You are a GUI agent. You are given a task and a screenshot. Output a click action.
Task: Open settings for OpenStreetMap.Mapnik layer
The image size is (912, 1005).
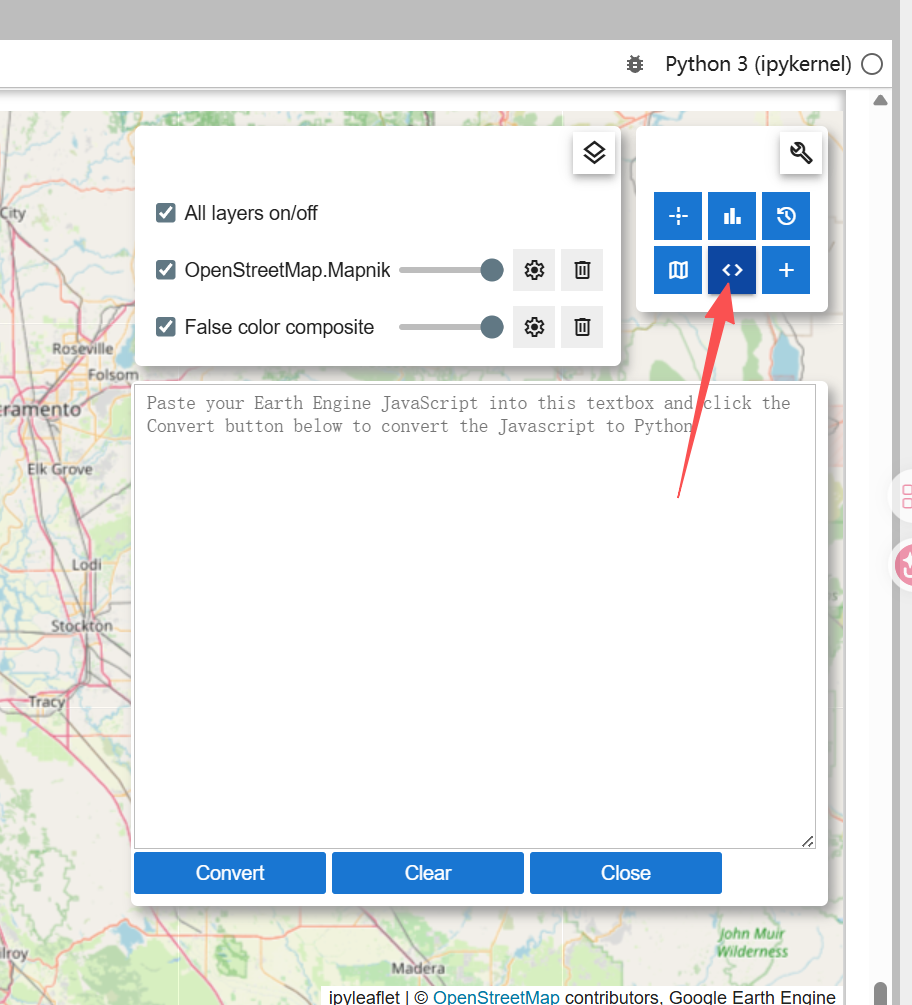[534, 270]
